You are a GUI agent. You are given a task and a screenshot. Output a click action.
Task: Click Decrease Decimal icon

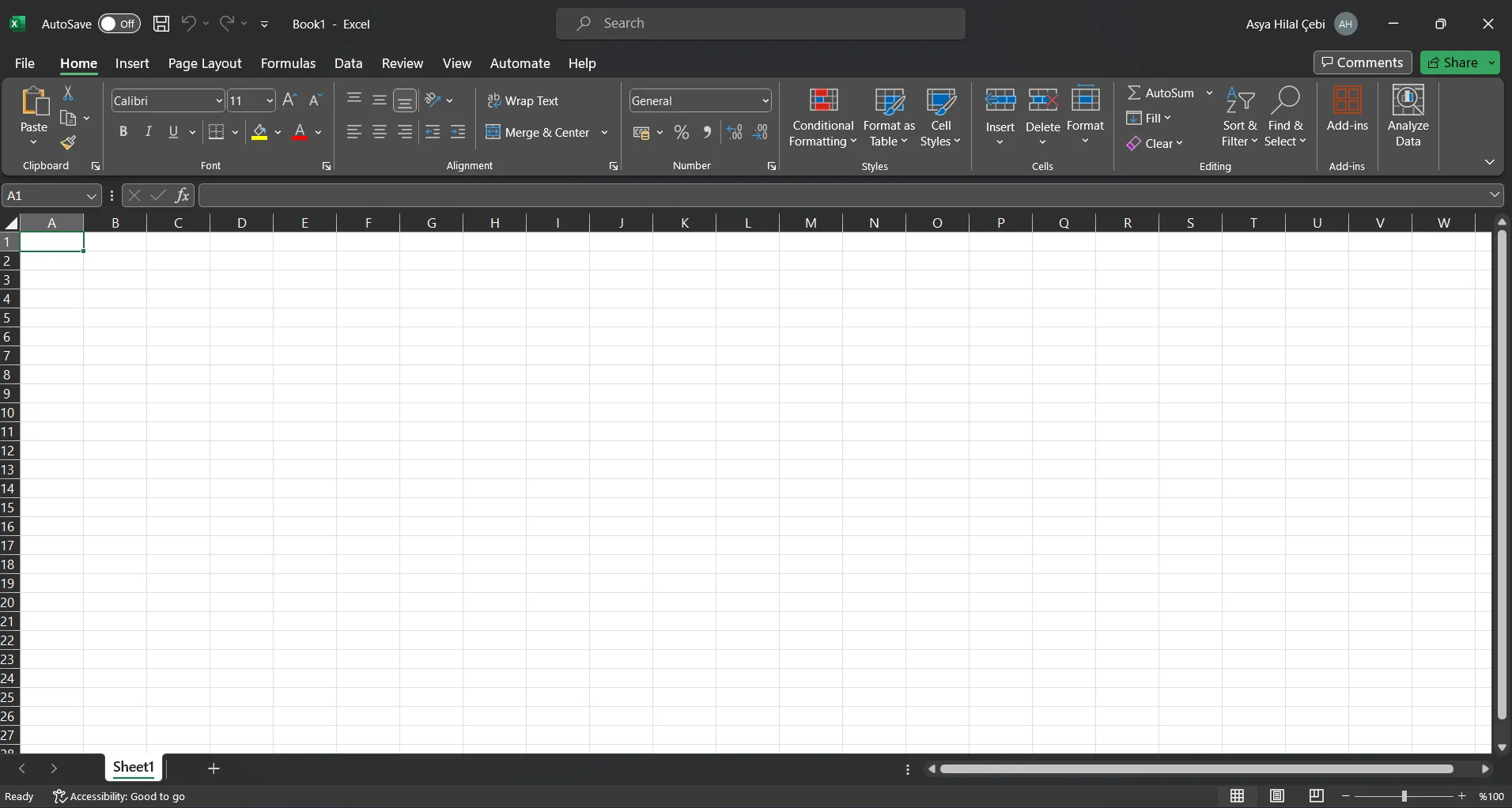coord(761,133)
